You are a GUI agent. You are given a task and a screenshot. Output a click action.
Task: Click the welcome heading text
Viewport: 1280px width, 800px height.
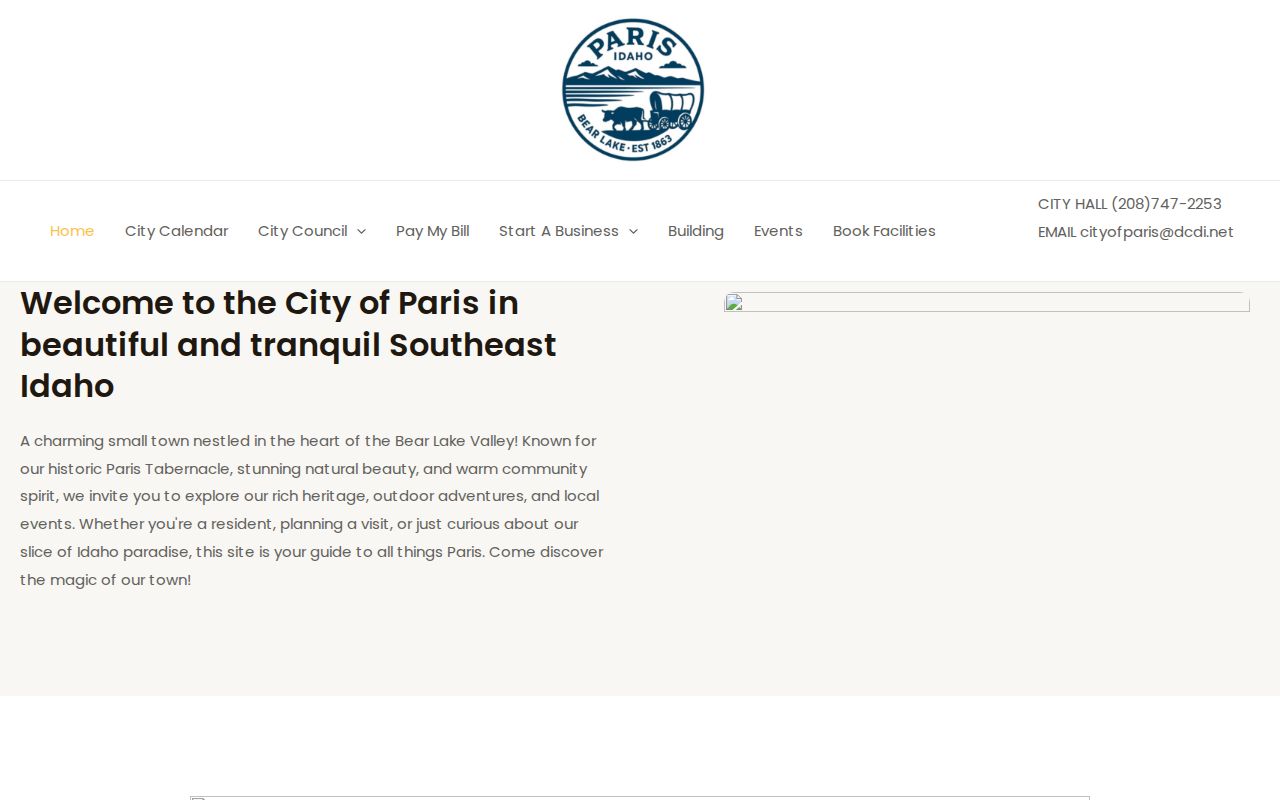coord(288,344)
